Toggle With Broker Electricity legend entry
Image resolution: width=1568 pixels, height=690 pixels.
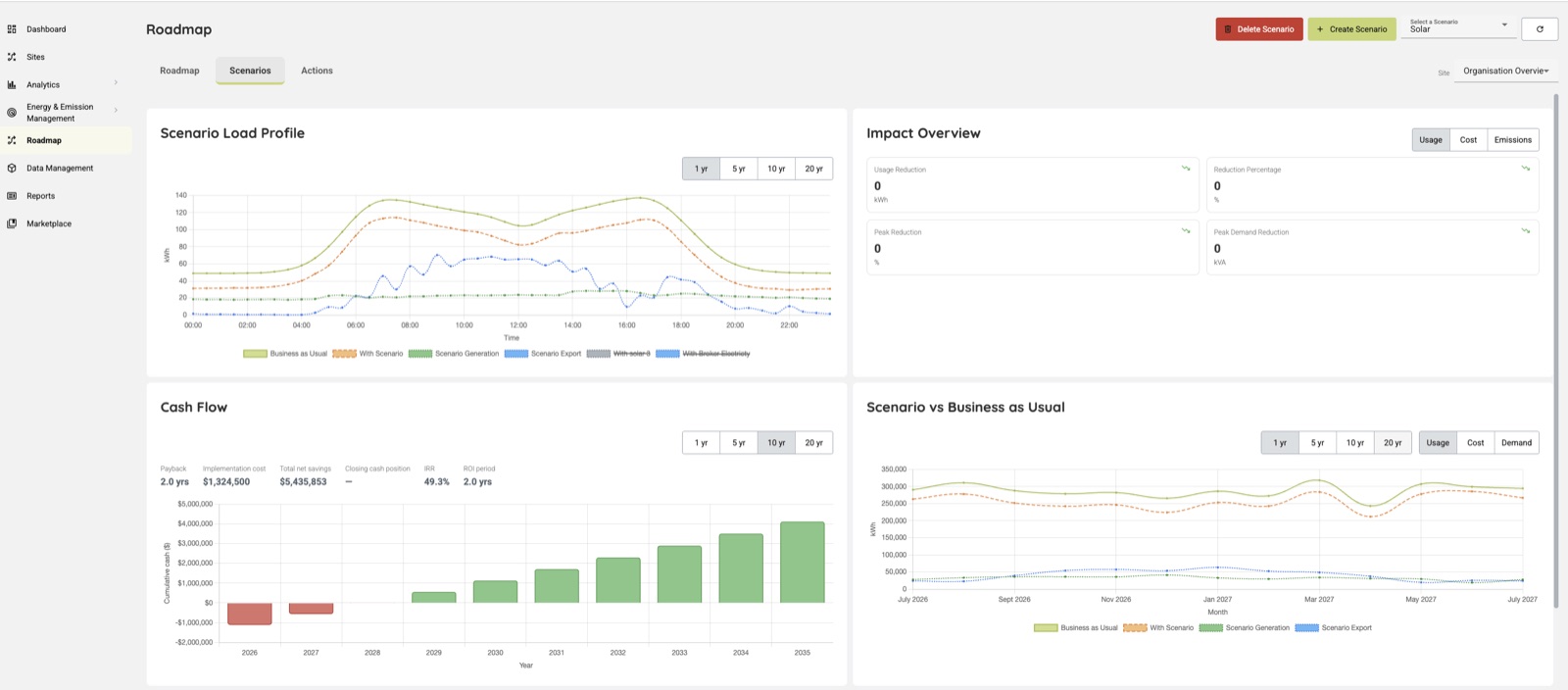coord(703,354)
